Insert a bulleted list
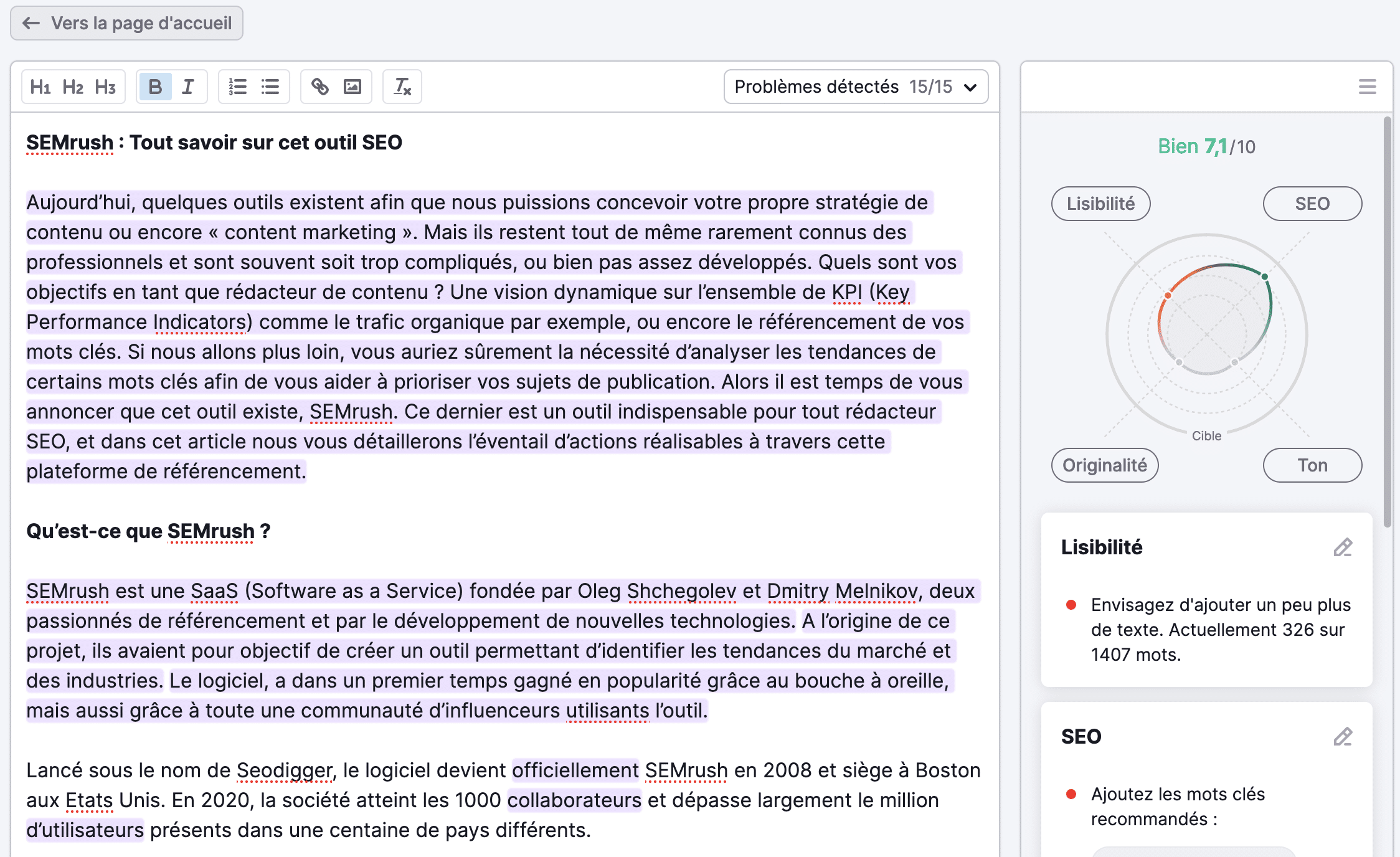Screen dimensions: 1400x857 pyautogui.click(x=270, y=87)
